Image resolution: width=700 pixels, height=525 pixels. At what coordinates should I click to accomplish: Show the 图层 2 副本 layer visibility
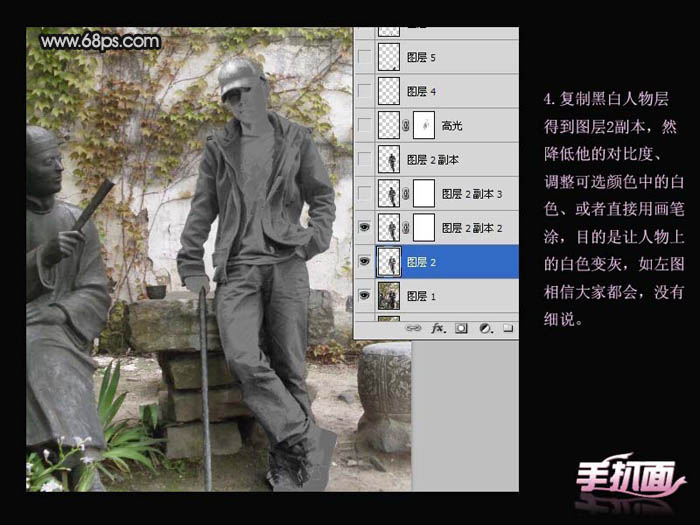point(364,159)
